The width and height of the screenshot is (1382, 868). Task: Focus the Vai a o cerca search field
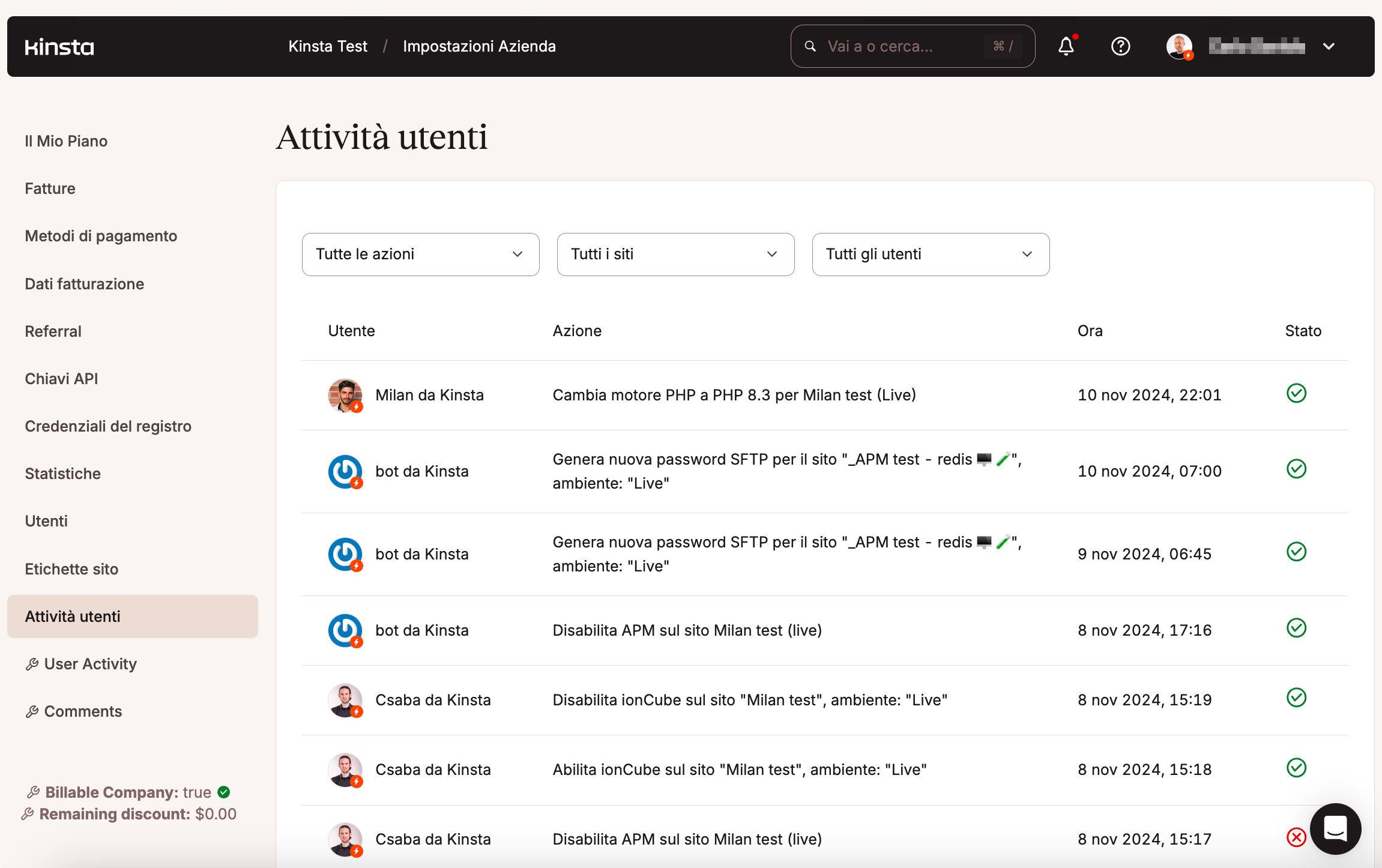[x=901, y=46]
